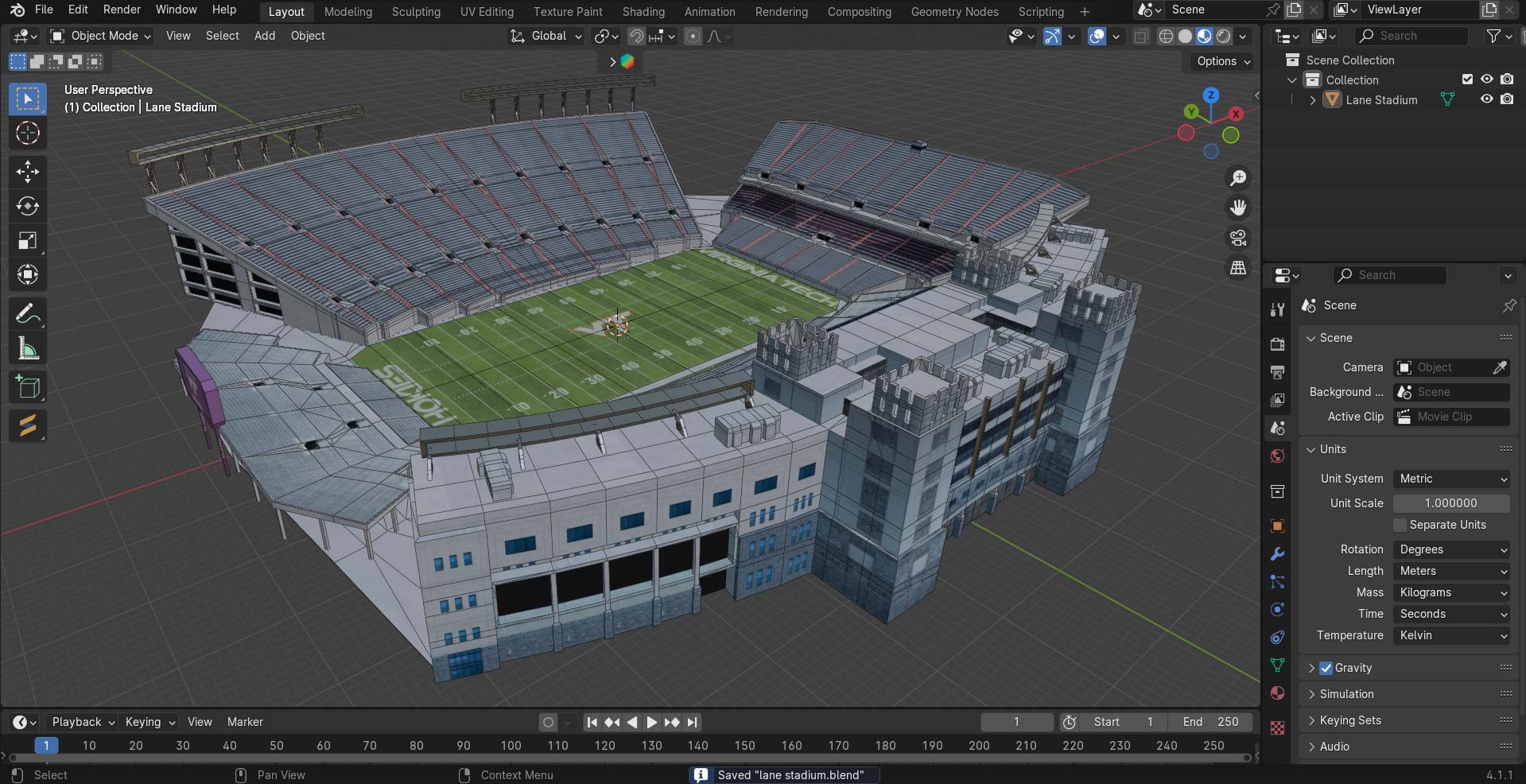This screenshot has width=1526, height=784.
Task: Select the Measure tool
Action: point(28,348)
